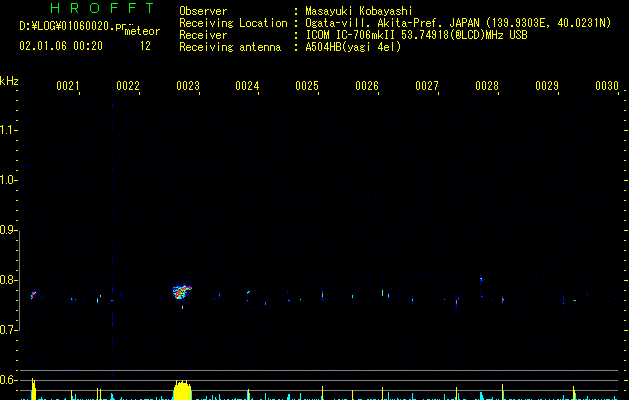Click the 1.1 frequency axis label
Image resolution: width=629 pixels, height=400 pixels.
[7, 130]
